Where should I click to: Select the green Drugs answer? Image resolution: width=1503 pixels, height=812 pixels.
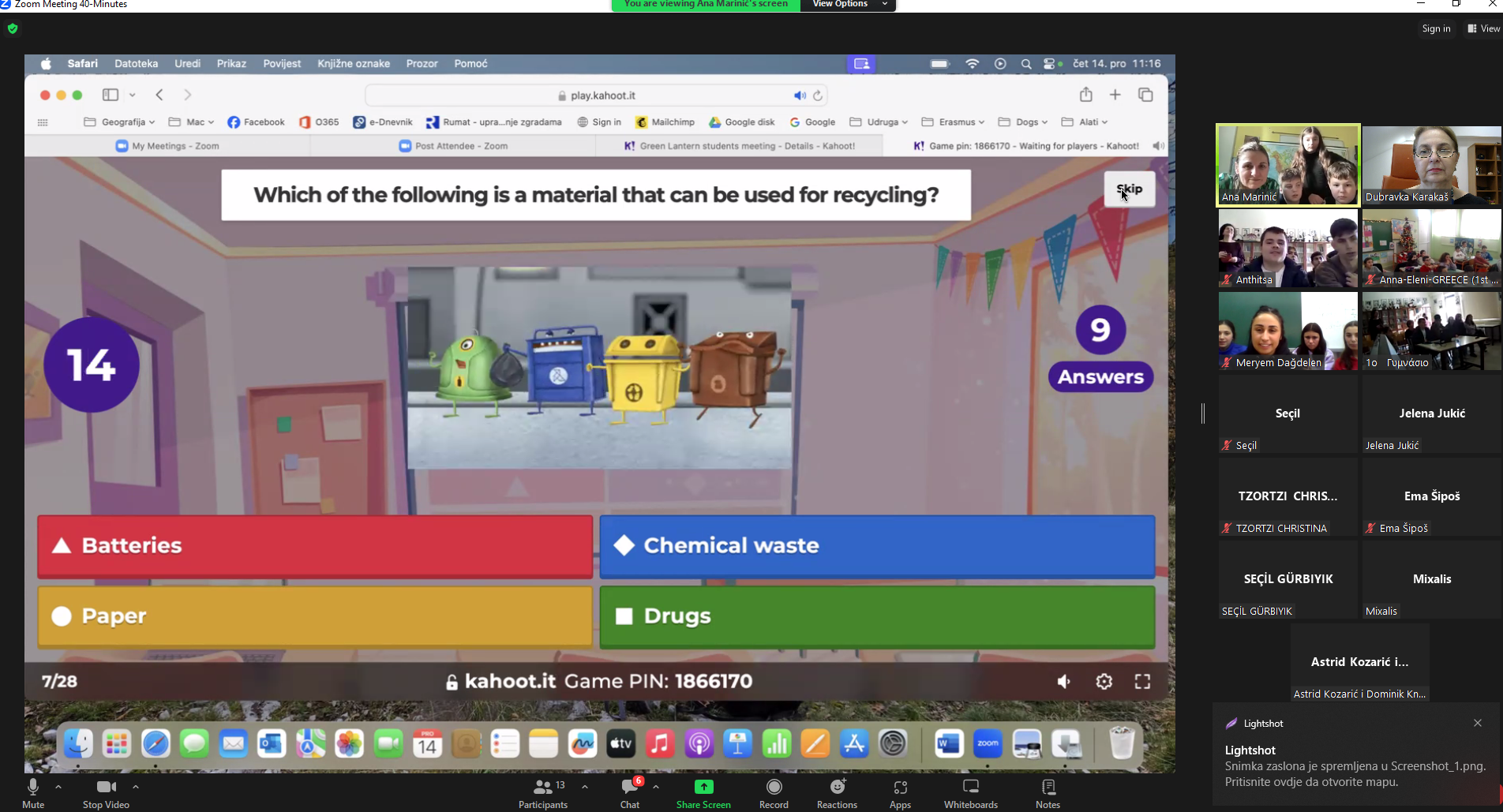click(x=877, y=616)
